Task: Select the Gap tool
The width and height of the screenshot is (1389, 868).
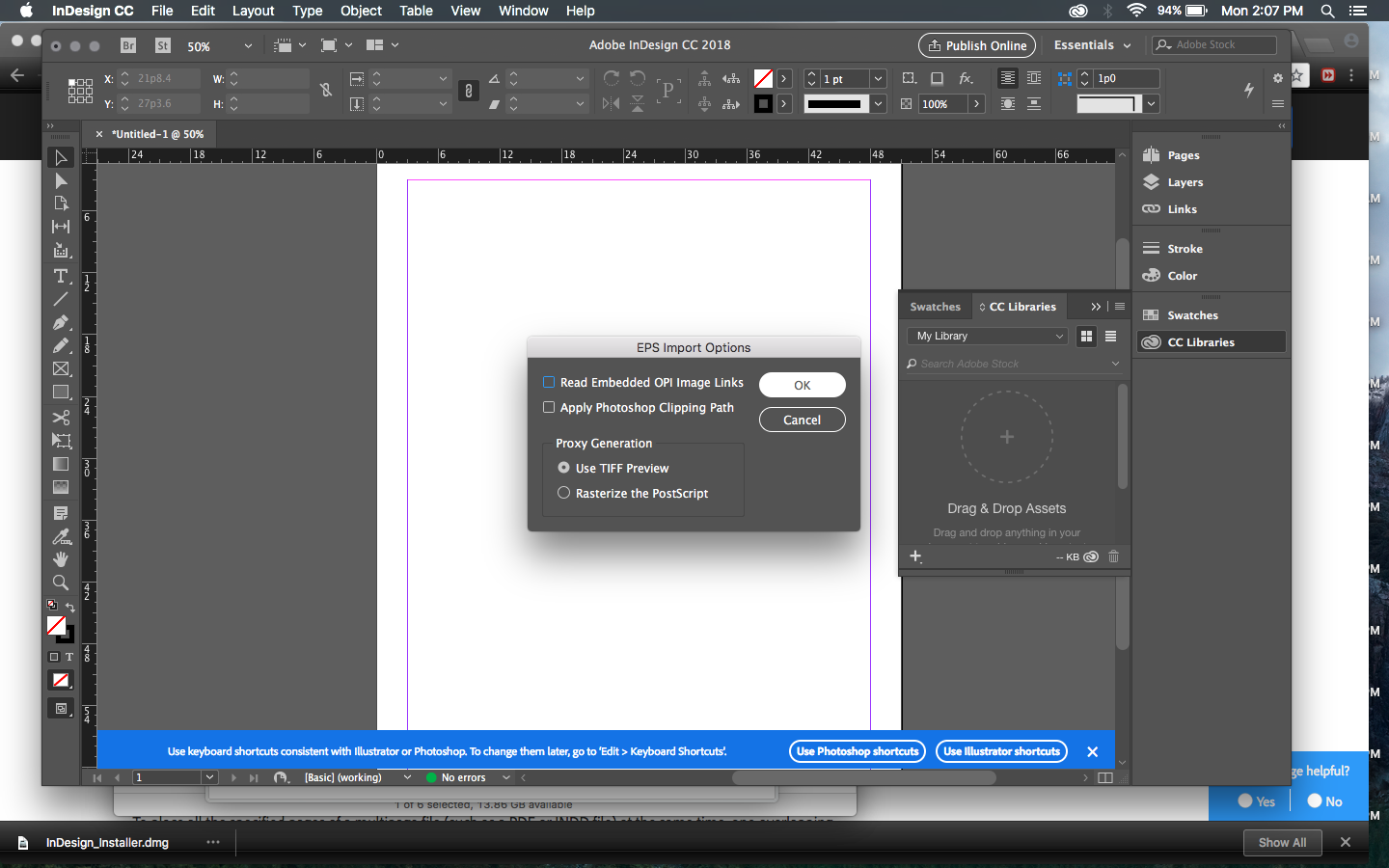Action: (61, 227)
